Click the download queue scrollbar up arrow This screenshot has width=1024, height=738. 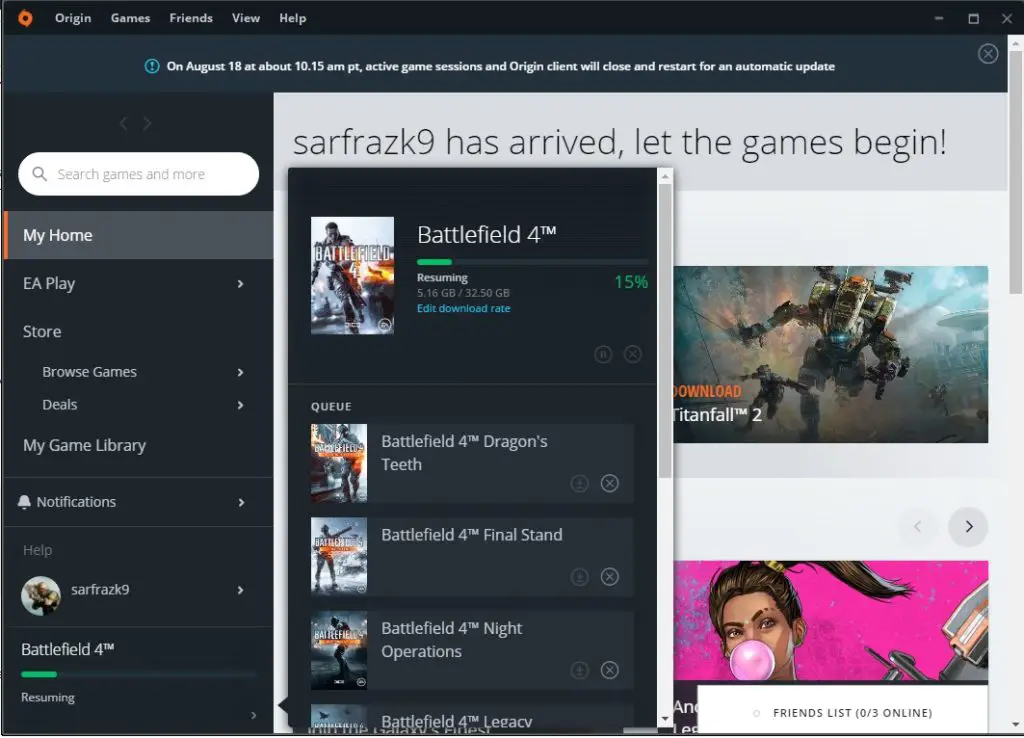point(665,176)
